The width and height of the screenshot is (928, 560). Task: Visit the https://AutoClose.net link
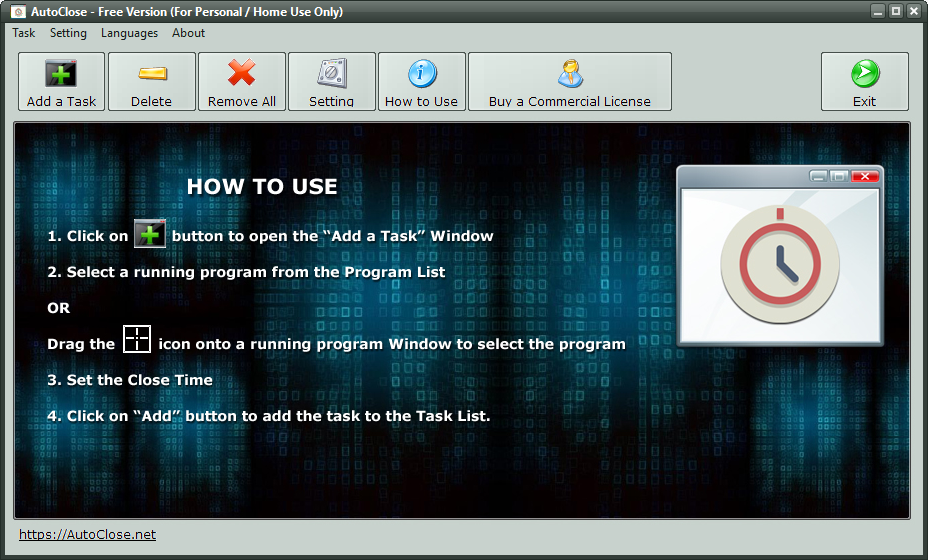[x=87, y=535]
